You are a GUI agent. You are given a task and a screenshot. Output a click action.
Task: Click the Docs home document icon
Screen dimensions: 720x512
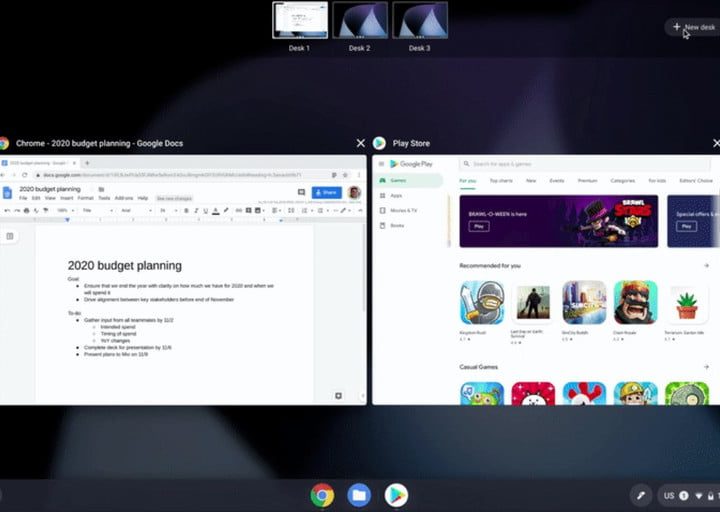(7, 192)
